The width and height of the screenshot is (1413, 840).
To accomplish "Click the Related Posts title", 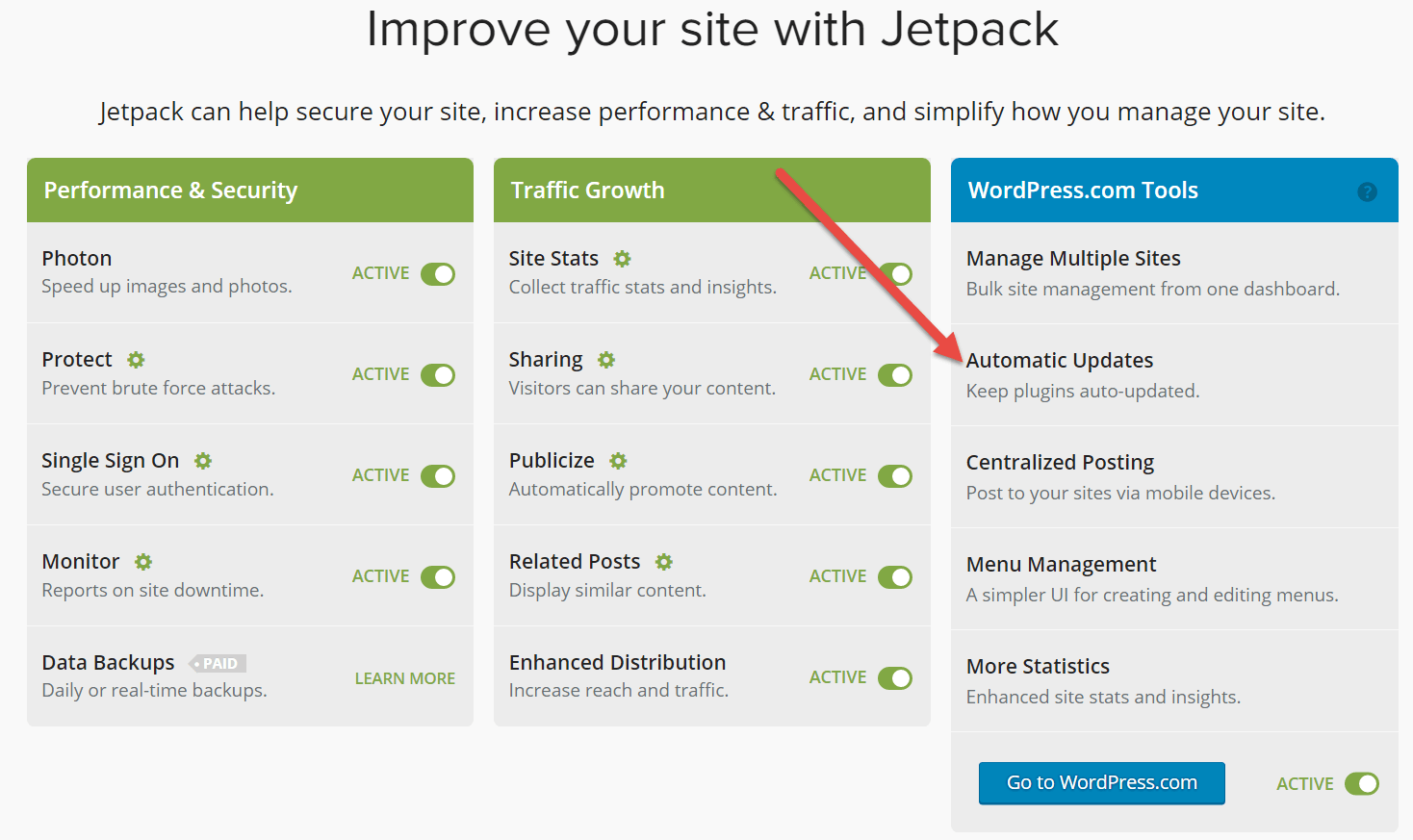I will coord(575,562).
